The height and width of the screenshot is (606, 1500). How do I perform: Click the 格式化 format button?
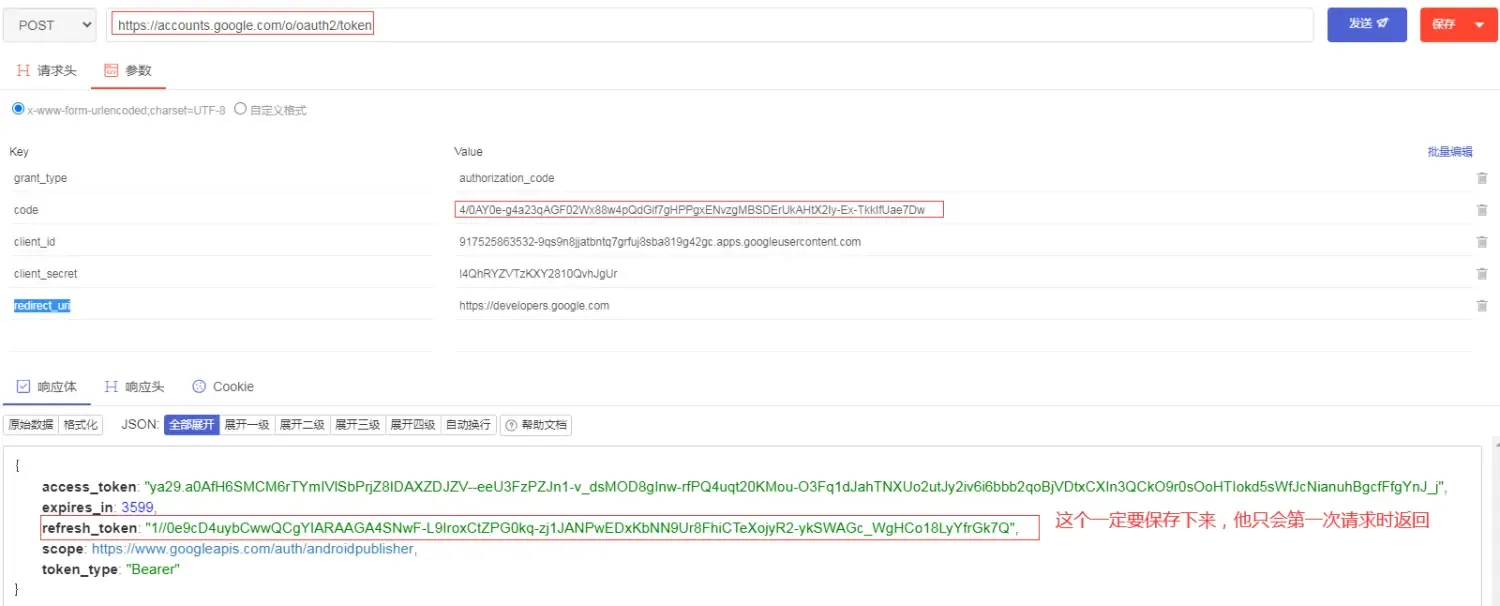[81, 425]
